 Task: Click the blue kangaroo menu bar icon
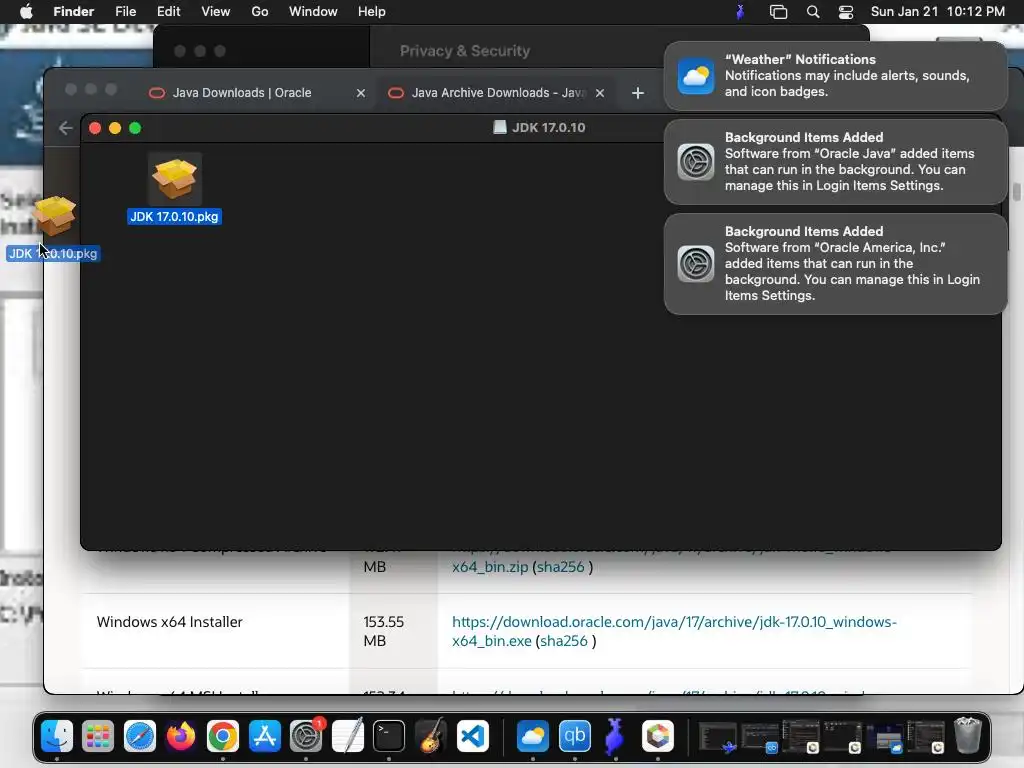pyautogui.click(x=740, y=12)
